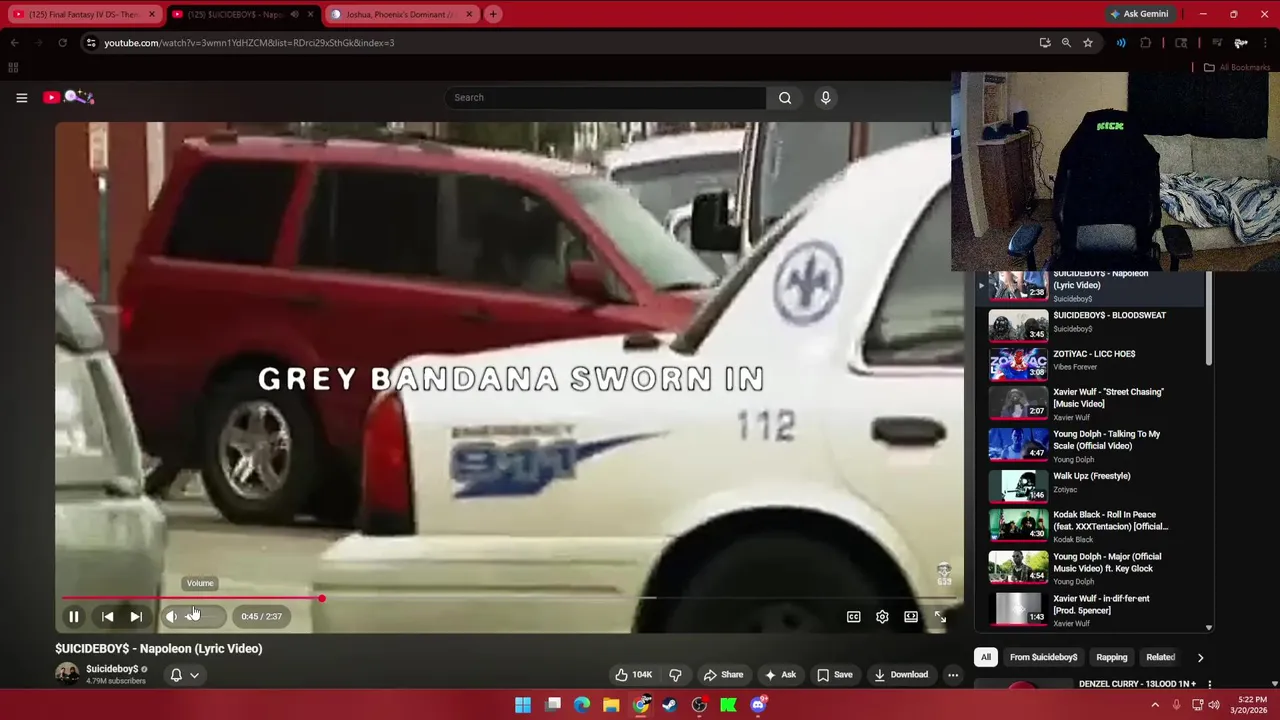Screen dimensions: 1280x720
Task: Open the apps grid in bookmarks bar
Action: [x=13, y=67]
